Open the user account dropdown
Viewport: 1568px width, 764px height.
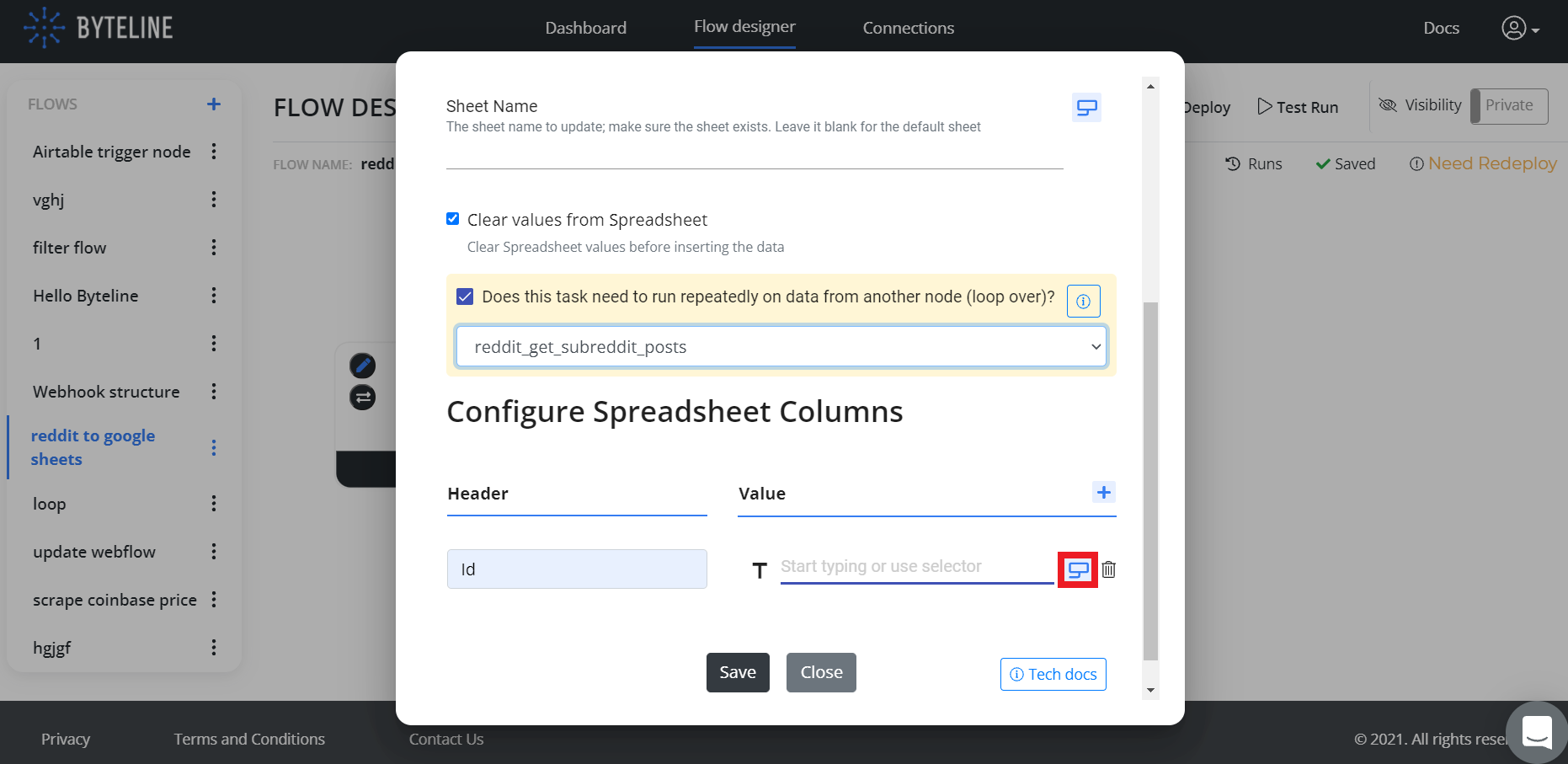coord(1520,29)
